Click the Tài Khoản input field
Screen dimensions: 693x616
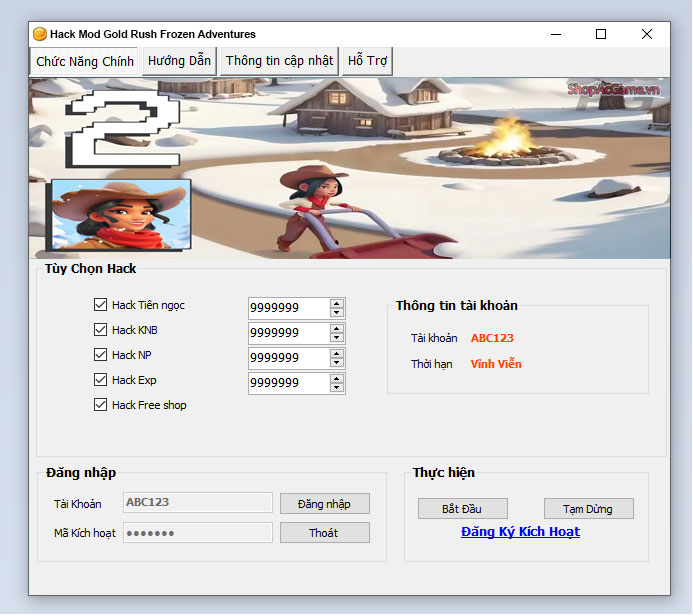[x=198, y=502]
